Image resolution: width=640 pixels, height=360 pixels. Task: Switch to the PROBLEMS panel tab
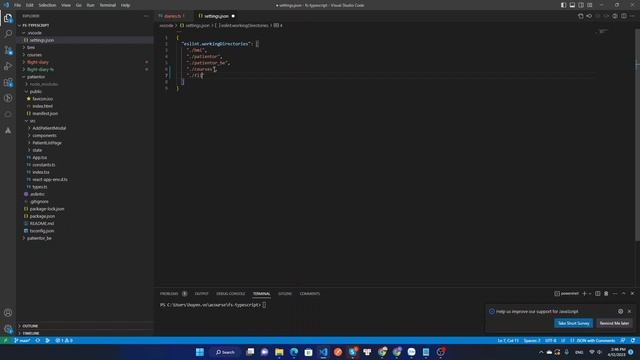pos(169,293)
